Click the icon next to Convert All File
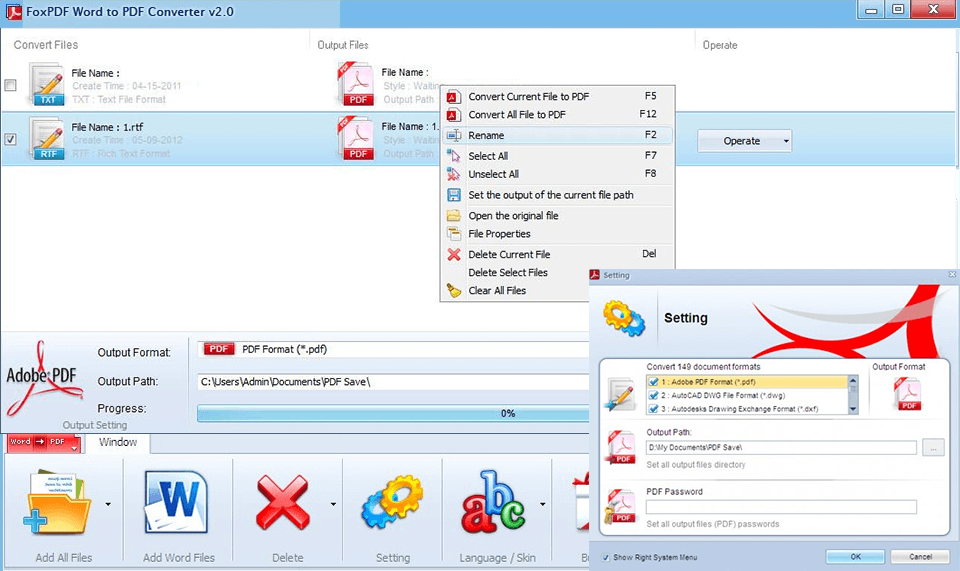The width and height of the screenshot is (960, 571). tap(453, 115)
